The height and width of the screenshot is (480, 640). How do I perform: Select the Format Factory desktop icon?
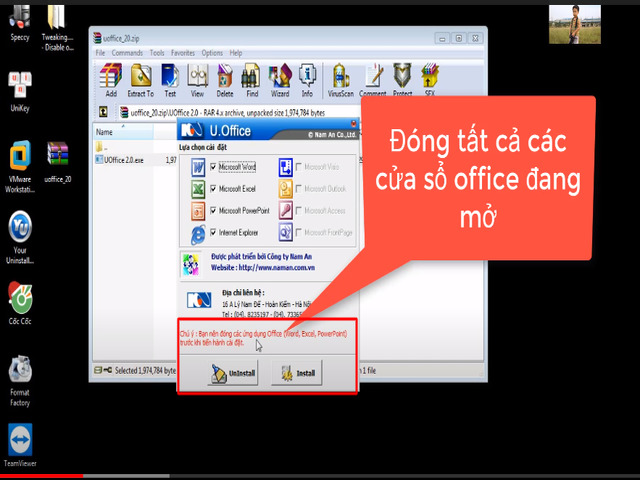pyautogui.click(x=20, y=381)
